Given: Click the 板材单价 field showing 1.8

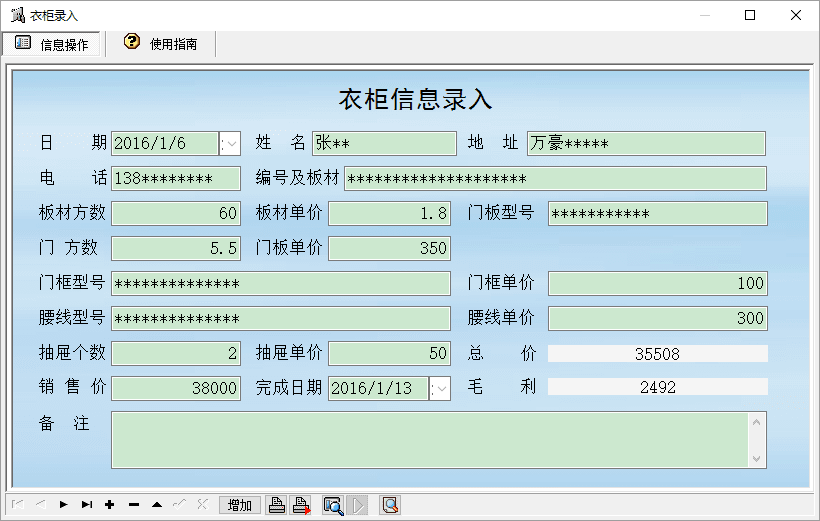Looking at the screenshot, I should click(390, 213).
